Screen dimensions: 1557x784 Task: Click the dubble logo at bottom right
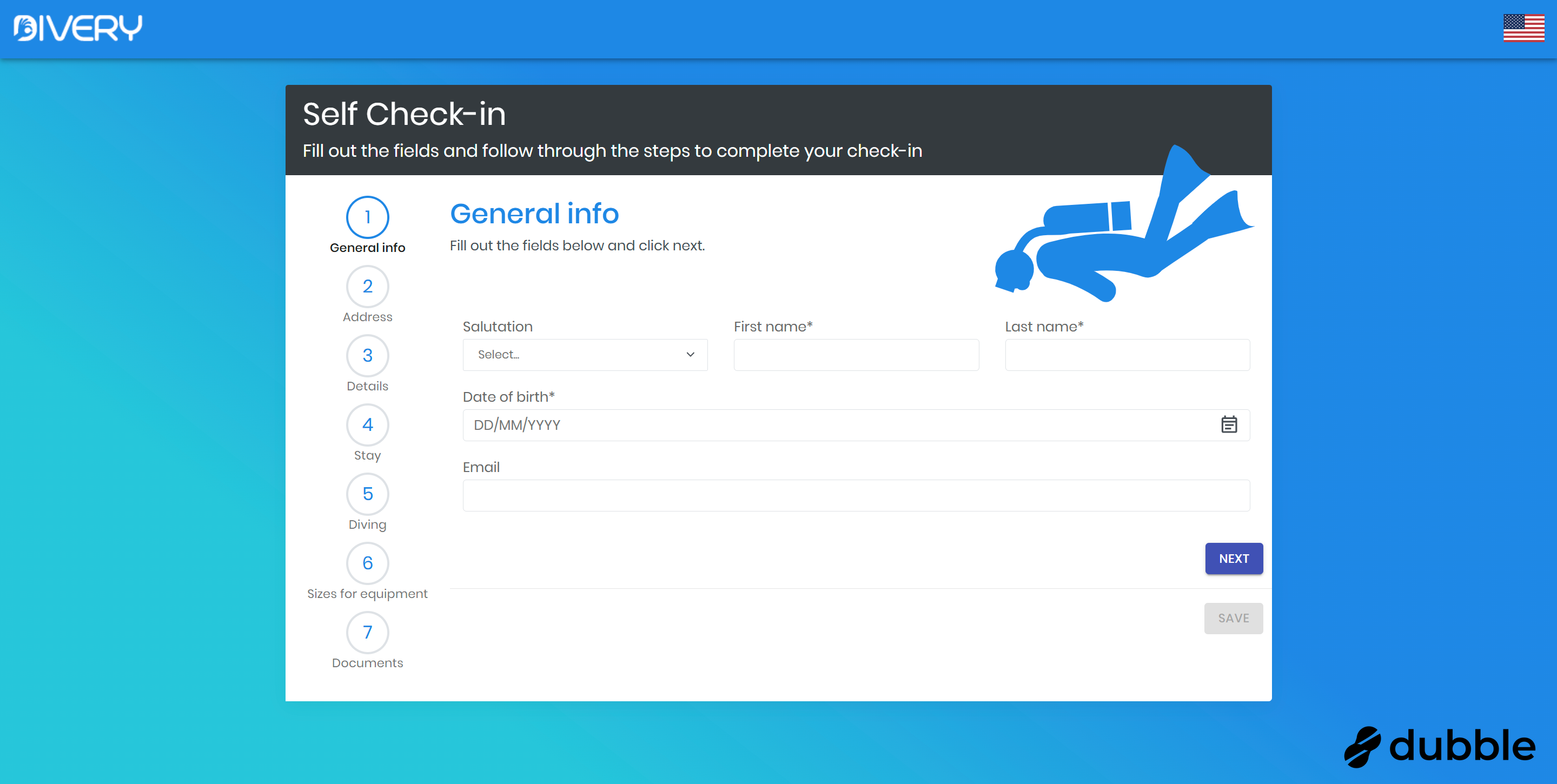click(x=1439, y=746)
